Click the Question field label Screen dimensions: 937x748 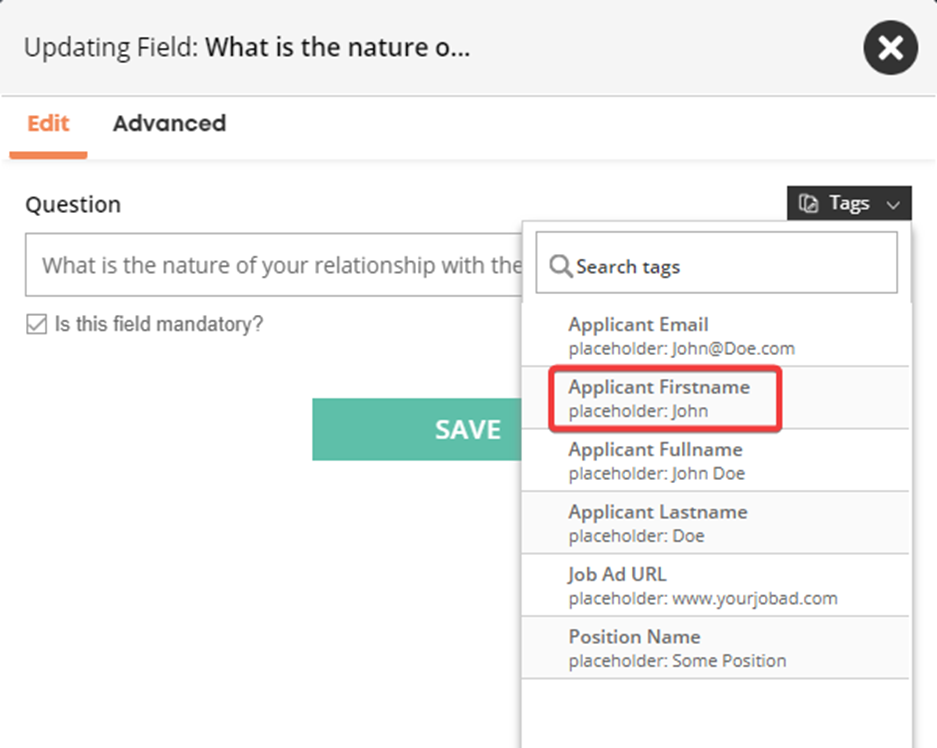tap(73, 204)
